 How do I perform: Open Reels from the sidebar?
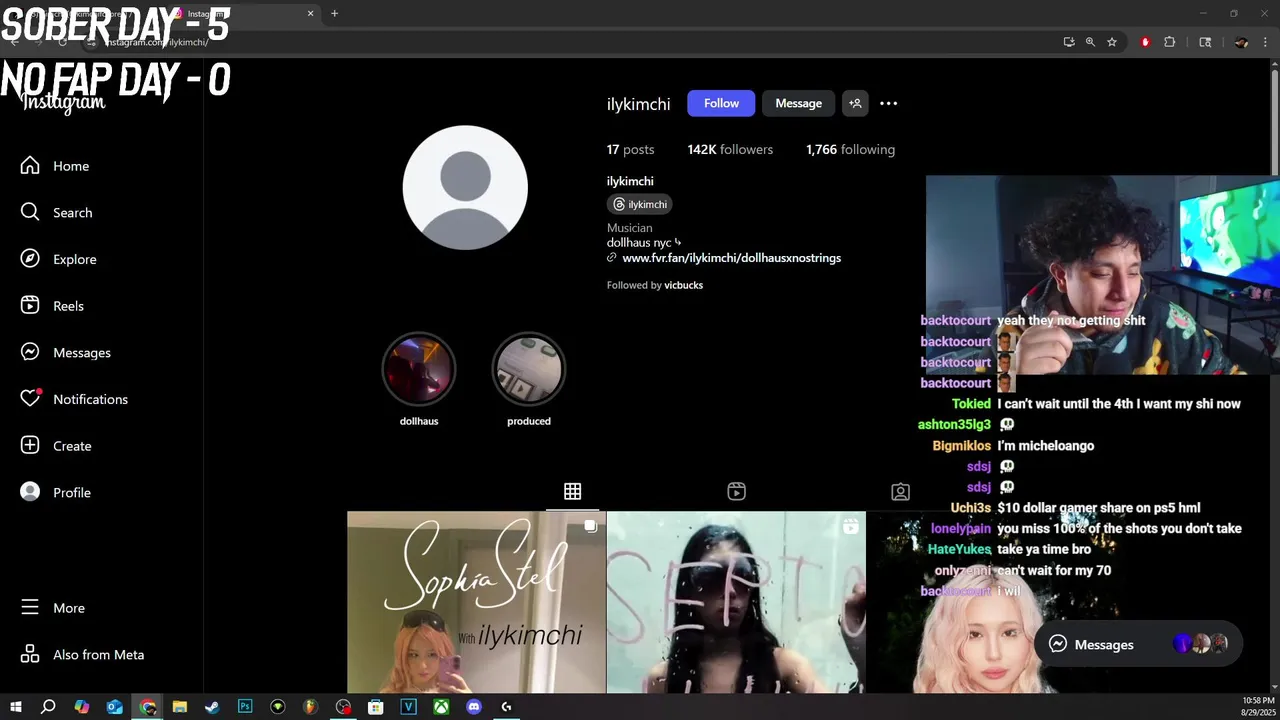(53, 306)
